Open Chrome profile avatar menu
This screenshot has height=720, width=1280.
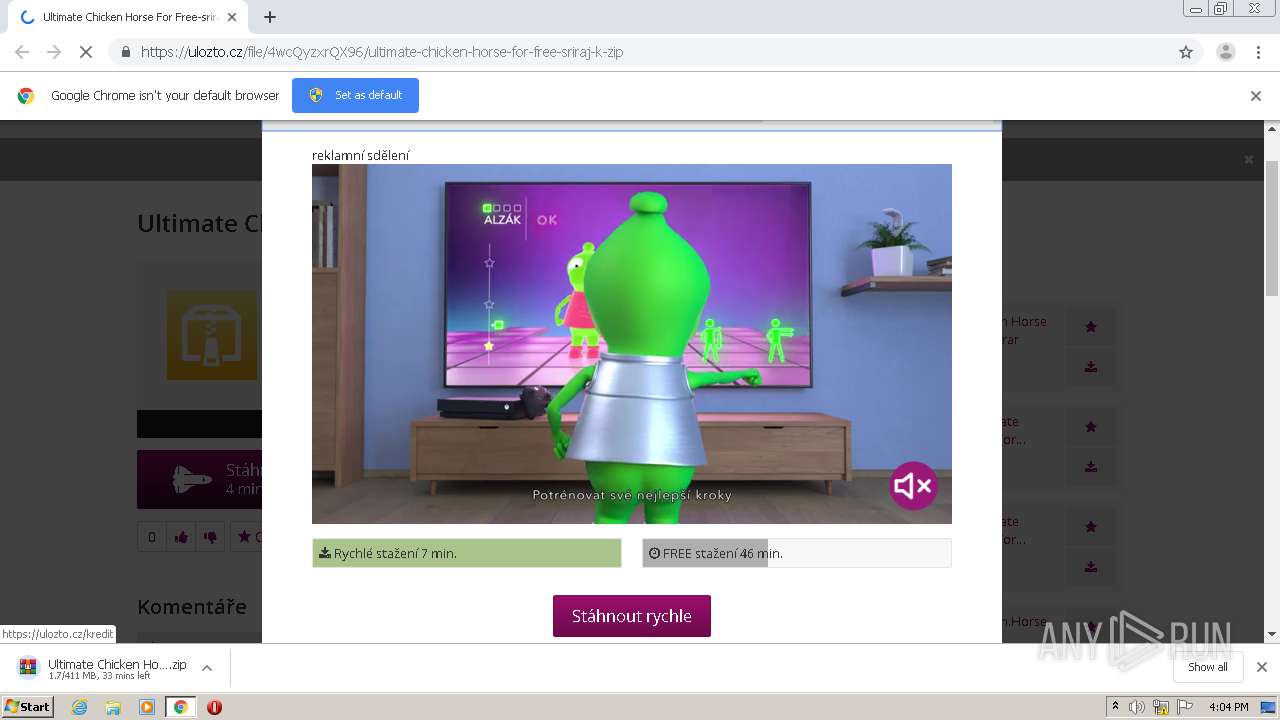coord(1225,52)
